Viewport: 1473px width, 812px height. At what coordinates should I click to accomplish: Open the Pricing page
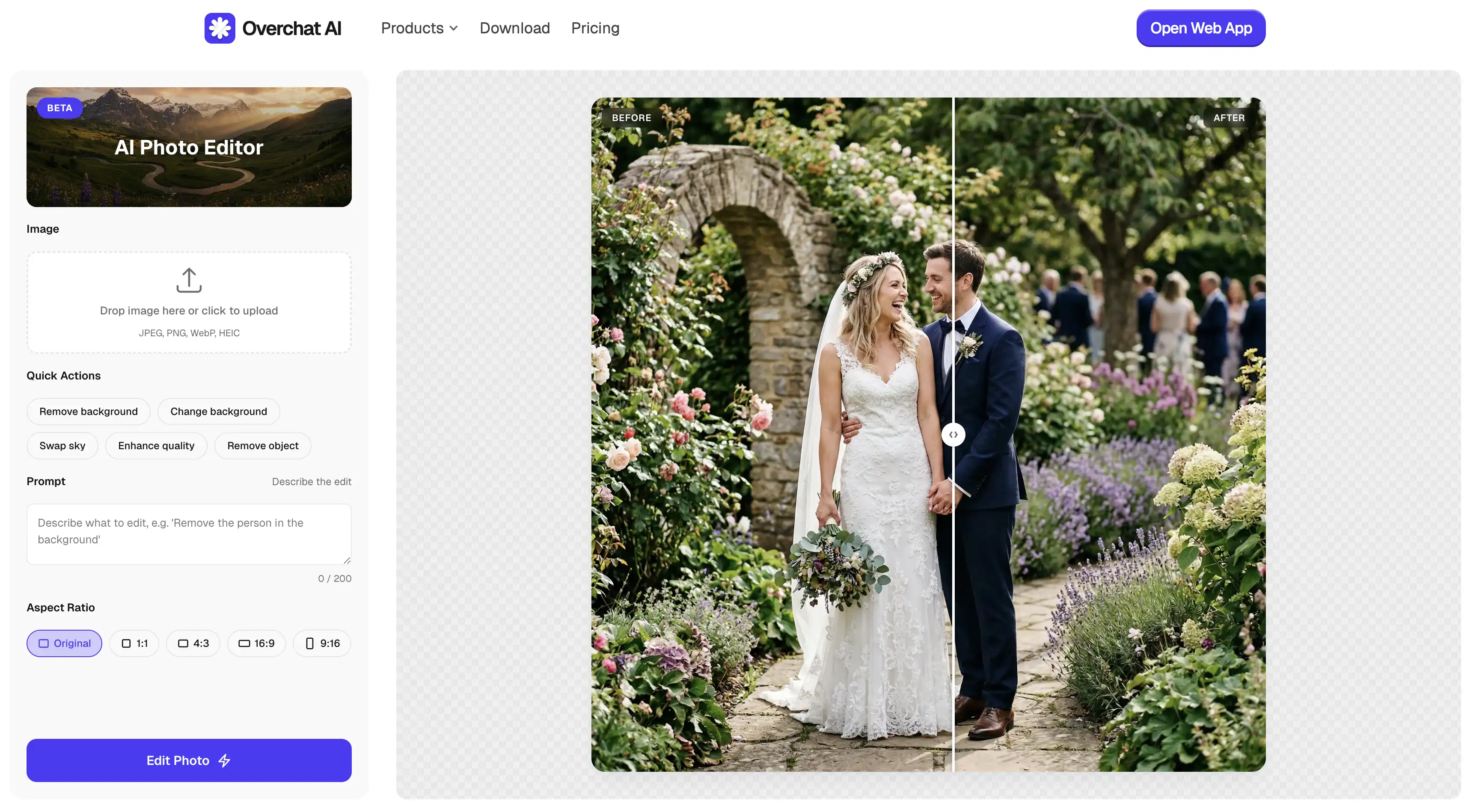pos(595,28)
